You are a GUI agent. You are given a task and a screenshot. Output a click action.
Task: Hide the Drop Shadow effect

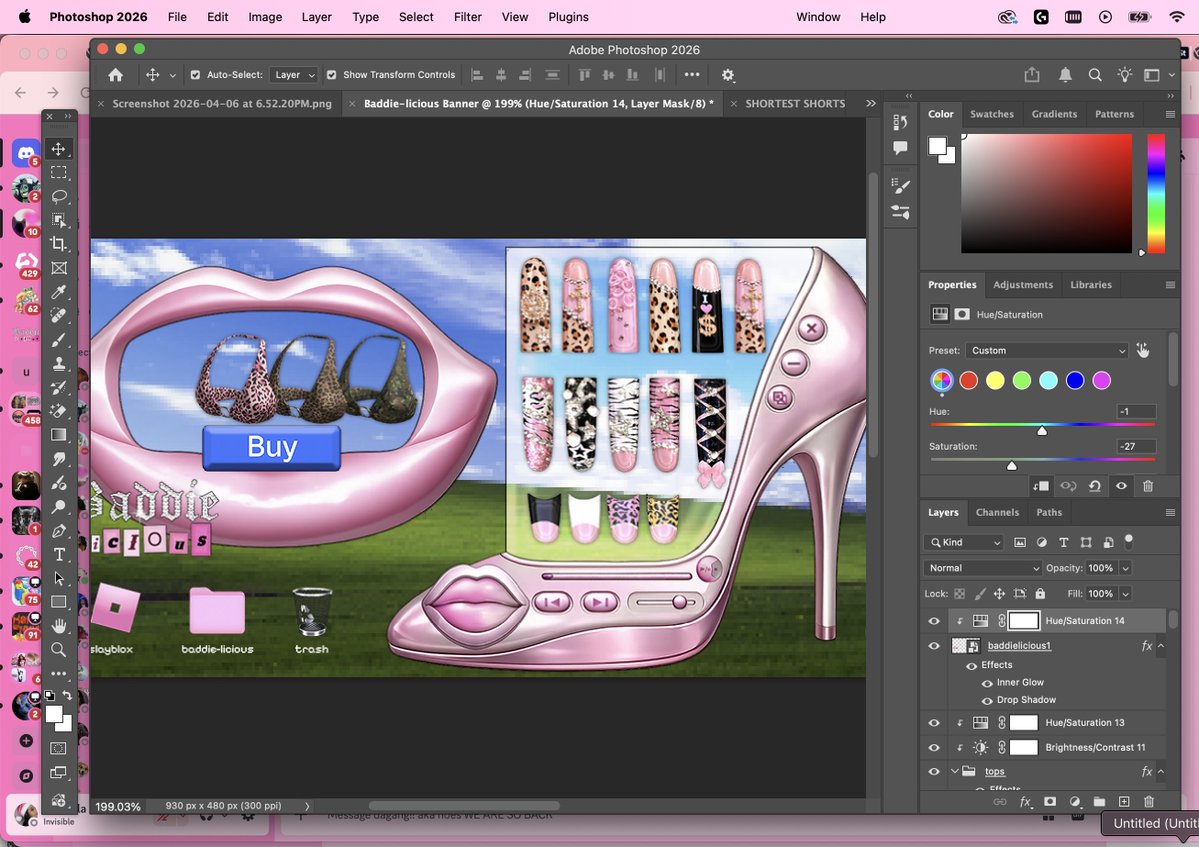tap(987, 700)
